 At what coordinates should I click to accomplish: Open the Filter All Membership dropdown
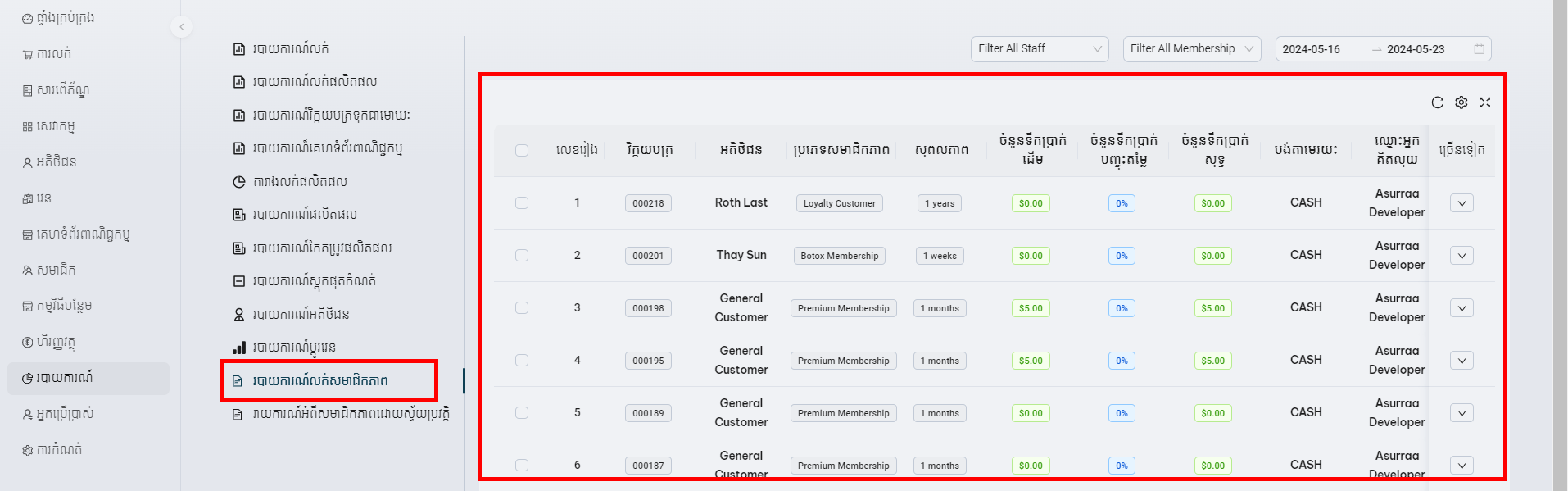(x=1191, y=49)
